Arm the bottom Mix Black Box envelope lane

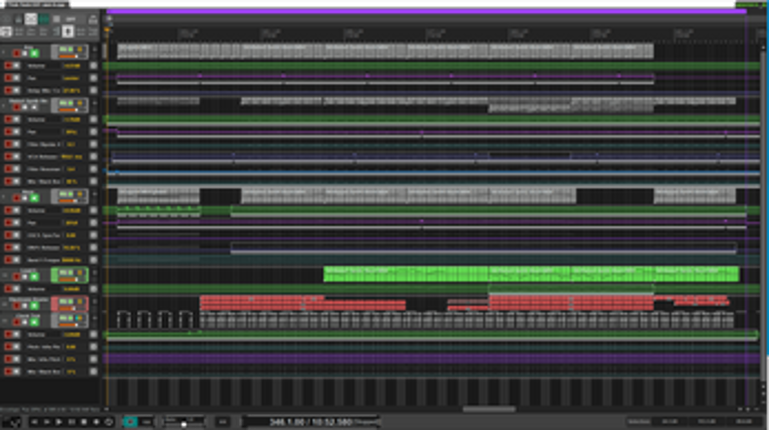pos(8,371)
